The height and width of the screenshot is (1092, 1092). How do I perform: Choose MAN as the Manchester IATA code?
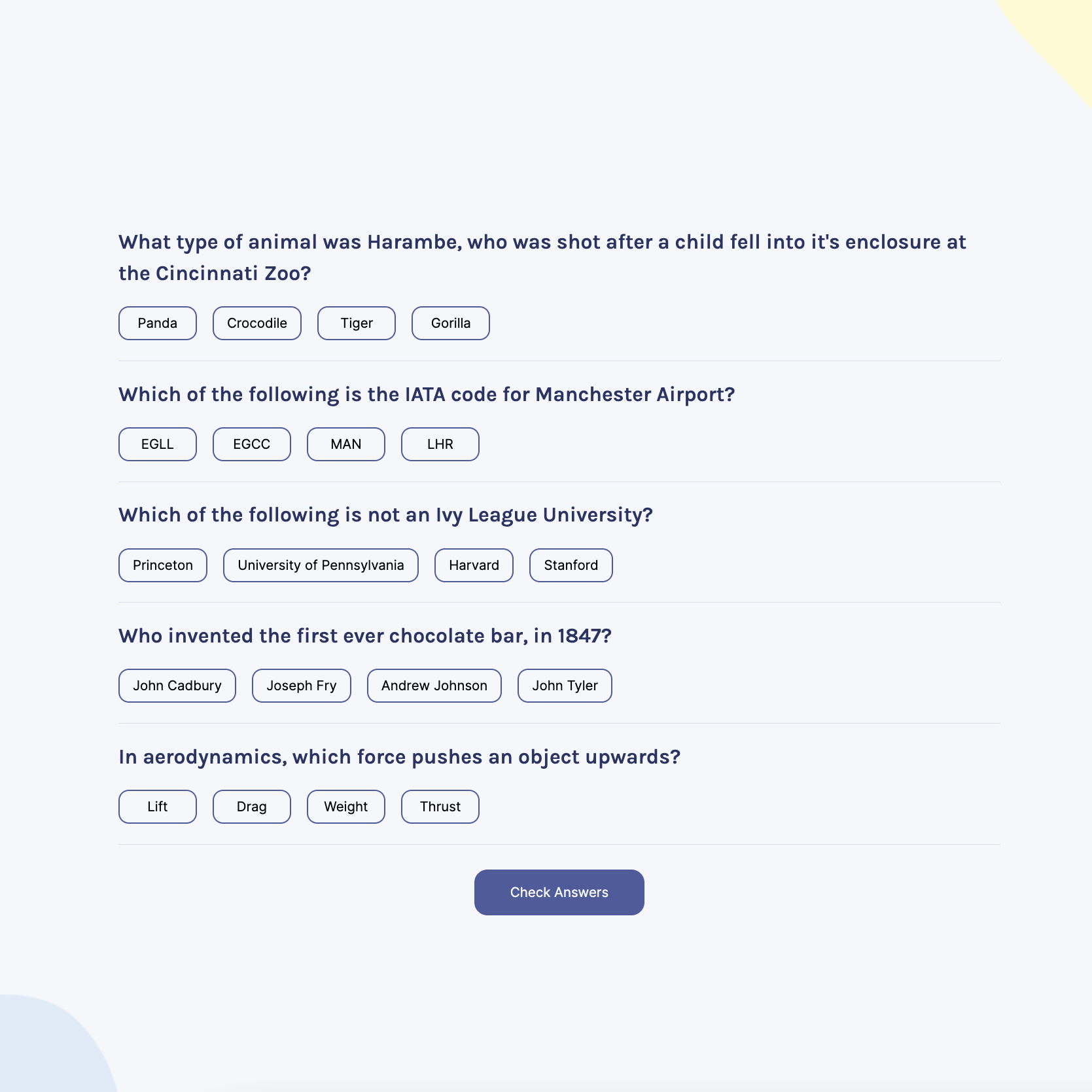pyautogui.click(x=345, y=444)
